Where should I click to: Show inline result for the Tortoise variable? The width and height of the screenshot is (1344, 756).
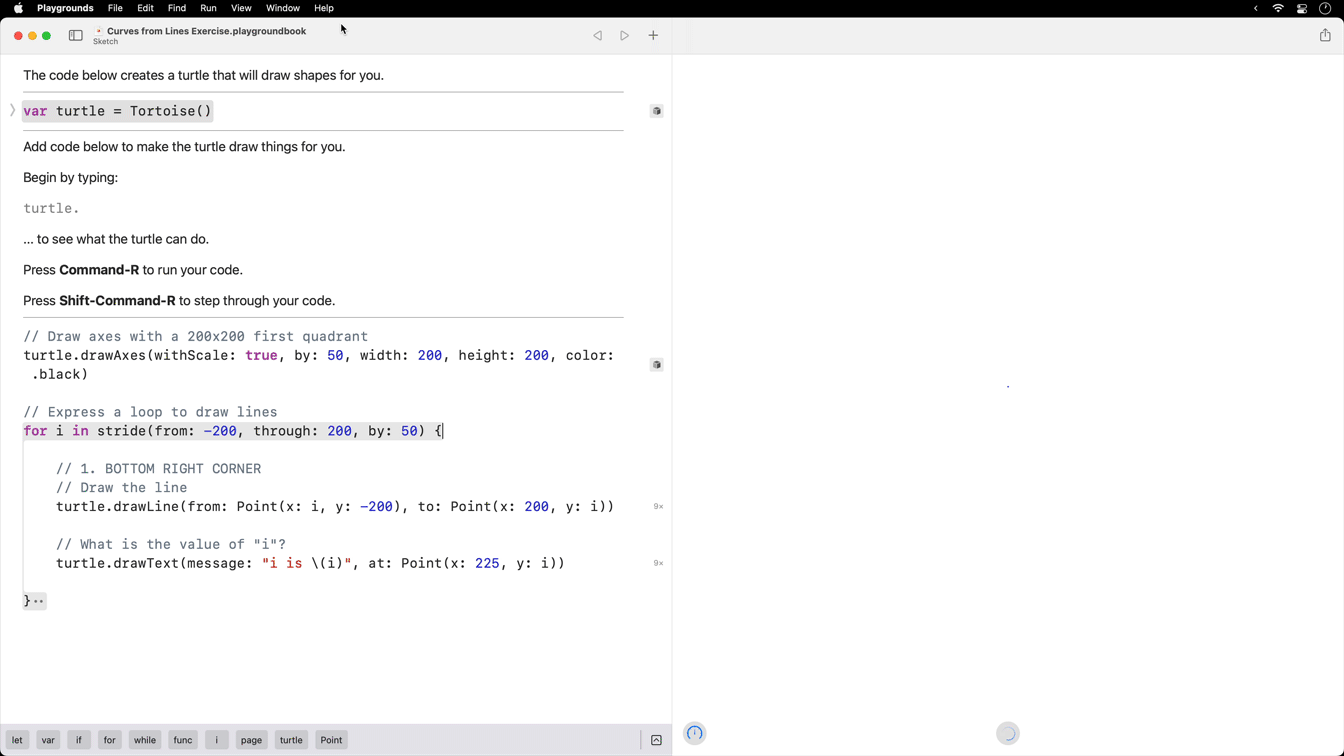pyautogui.click(x=657, y=110)
